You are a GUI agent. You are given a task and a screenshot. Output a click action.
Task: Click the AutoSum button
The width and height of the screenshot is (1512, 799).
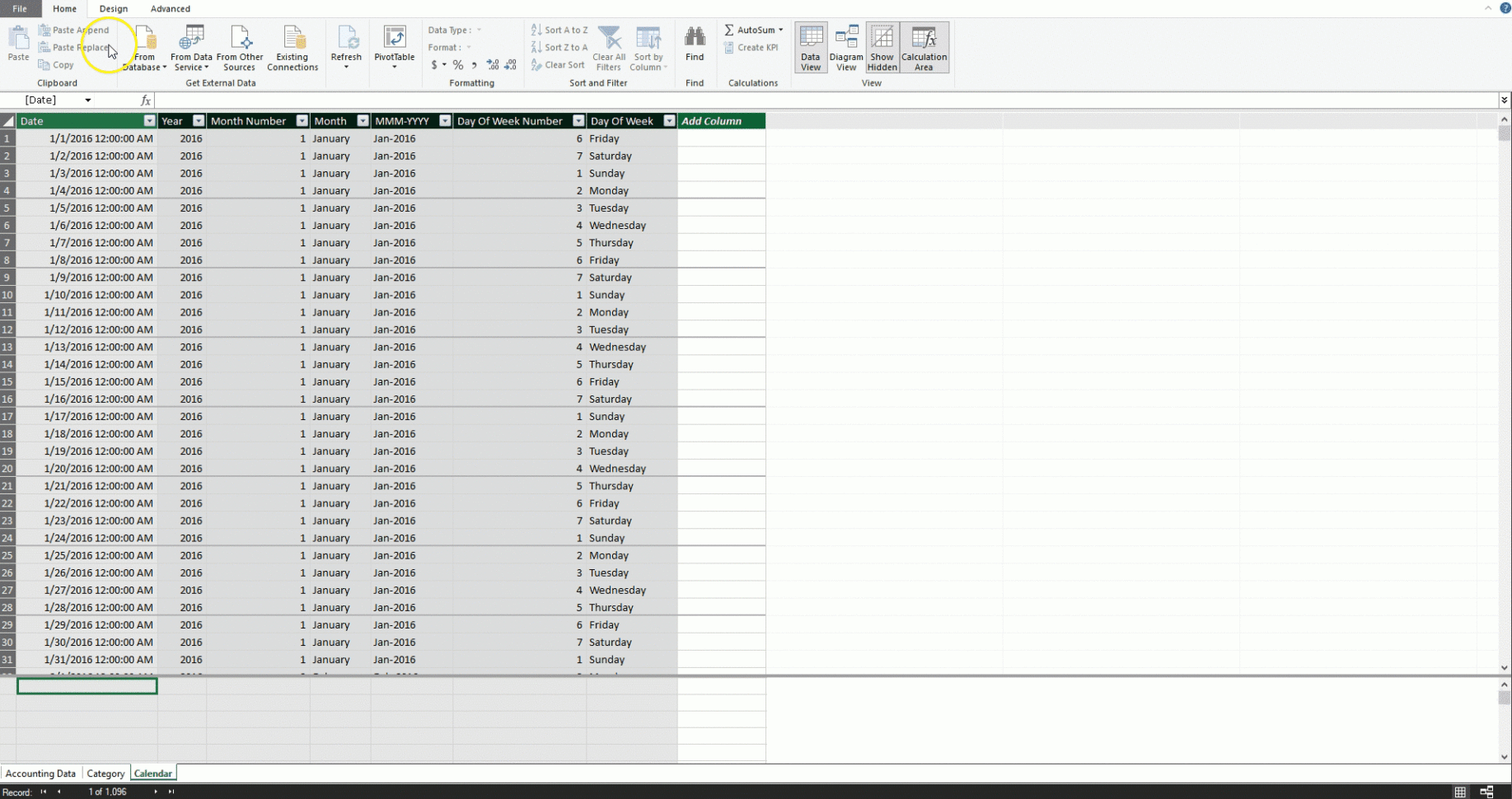pyautogui.click(x=751, y=29)
